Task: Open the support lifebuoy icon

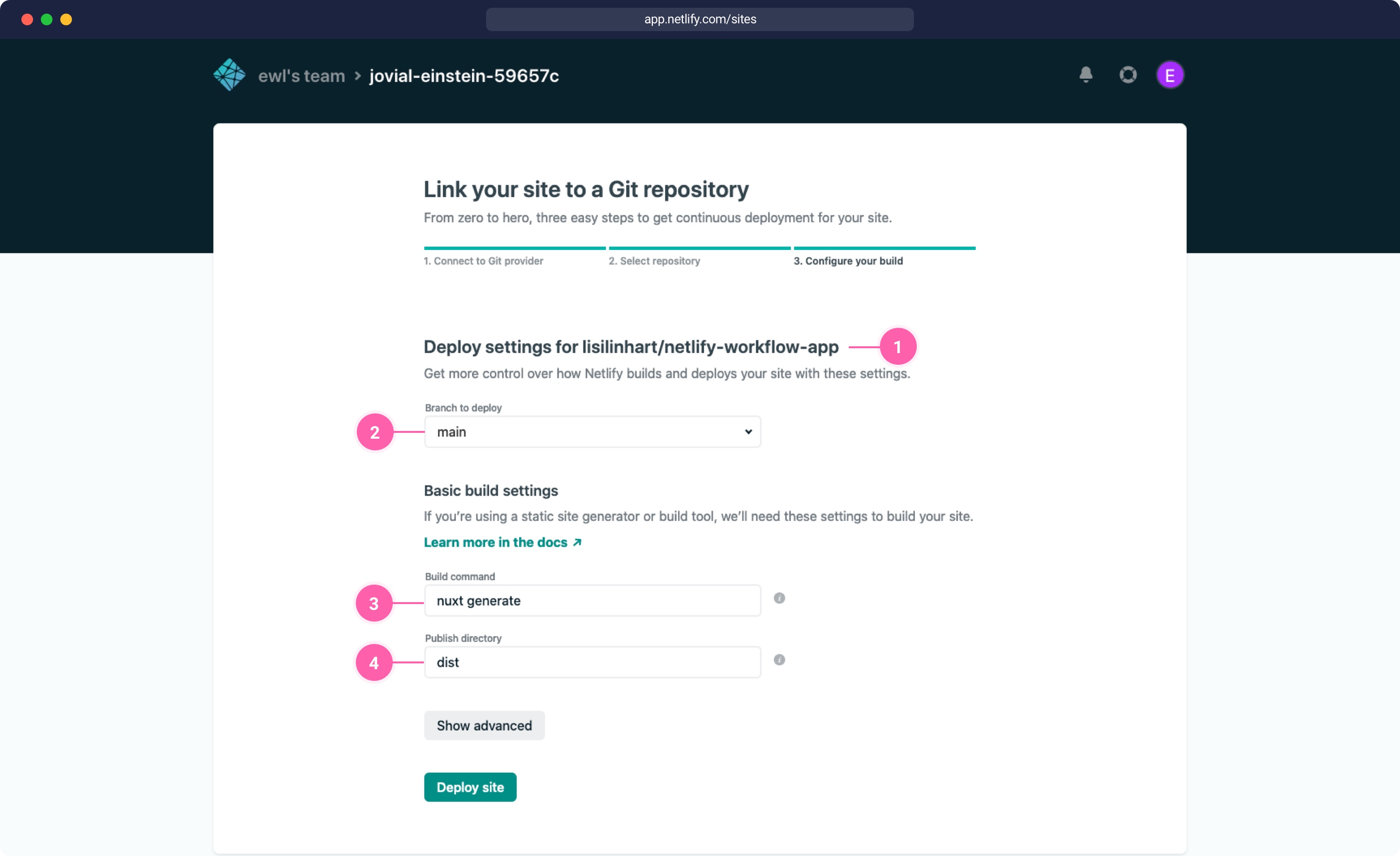Action: click(x=1128, y=75)
